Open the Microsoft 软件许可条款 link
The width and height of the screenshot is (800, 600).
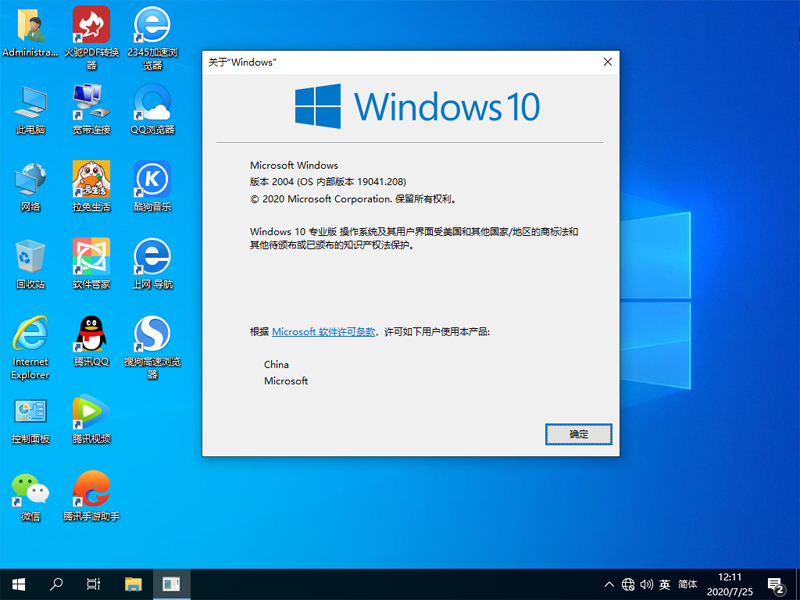[327, 331]
